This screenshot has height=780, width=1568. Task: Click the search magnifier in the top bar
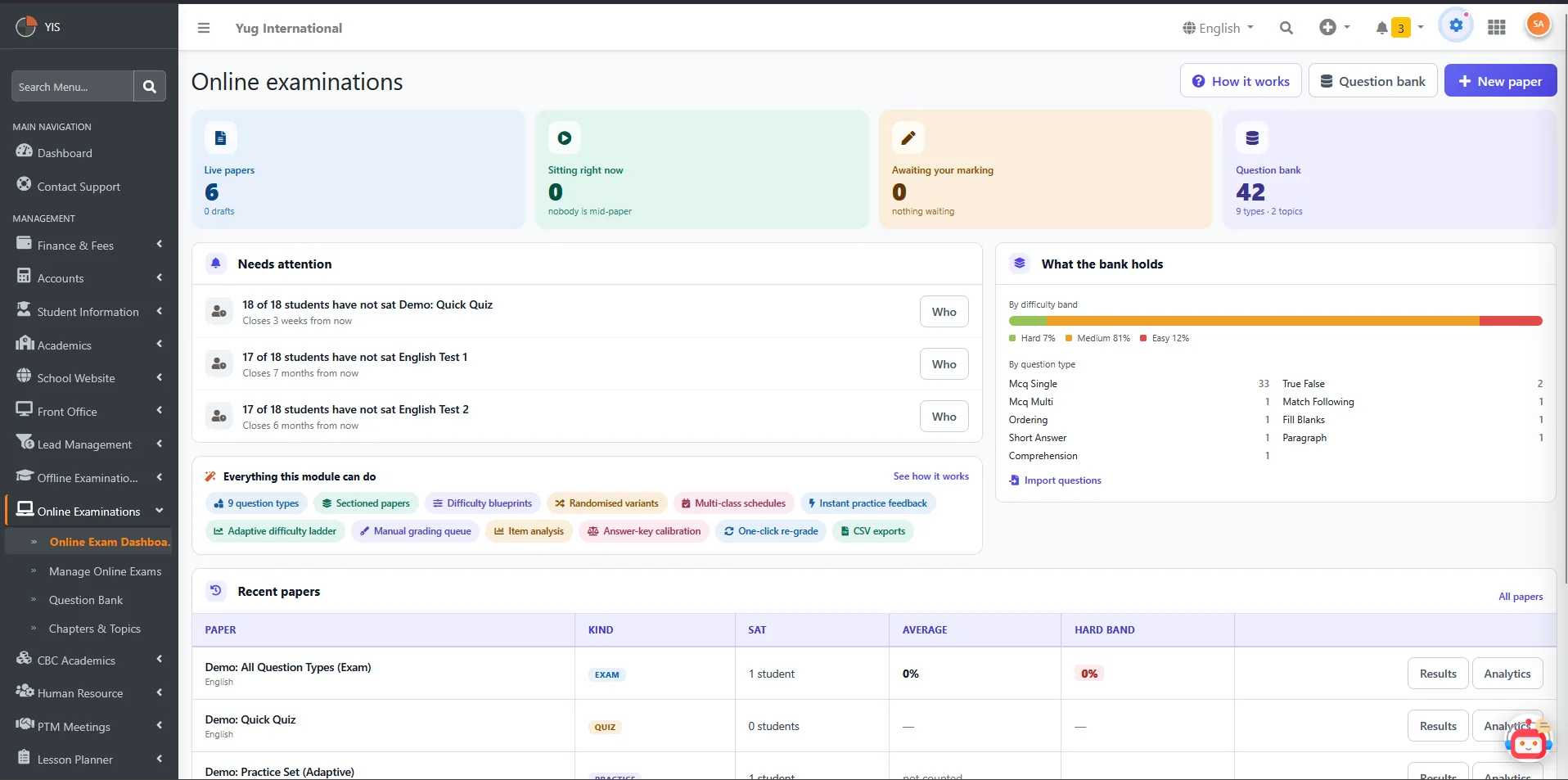(x=1286, y=28)
